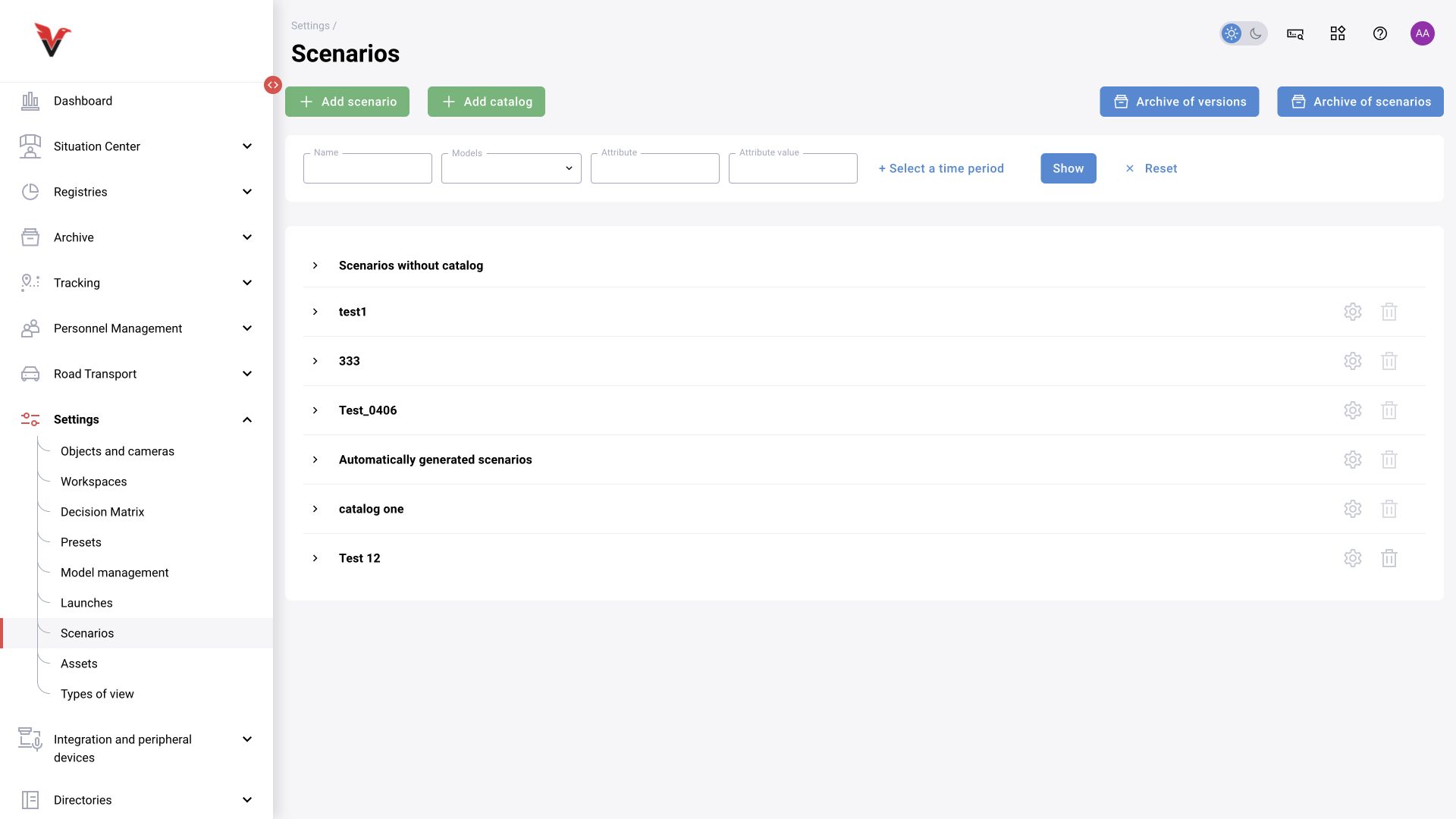Click the Tracking pin icon

point(30,283)
